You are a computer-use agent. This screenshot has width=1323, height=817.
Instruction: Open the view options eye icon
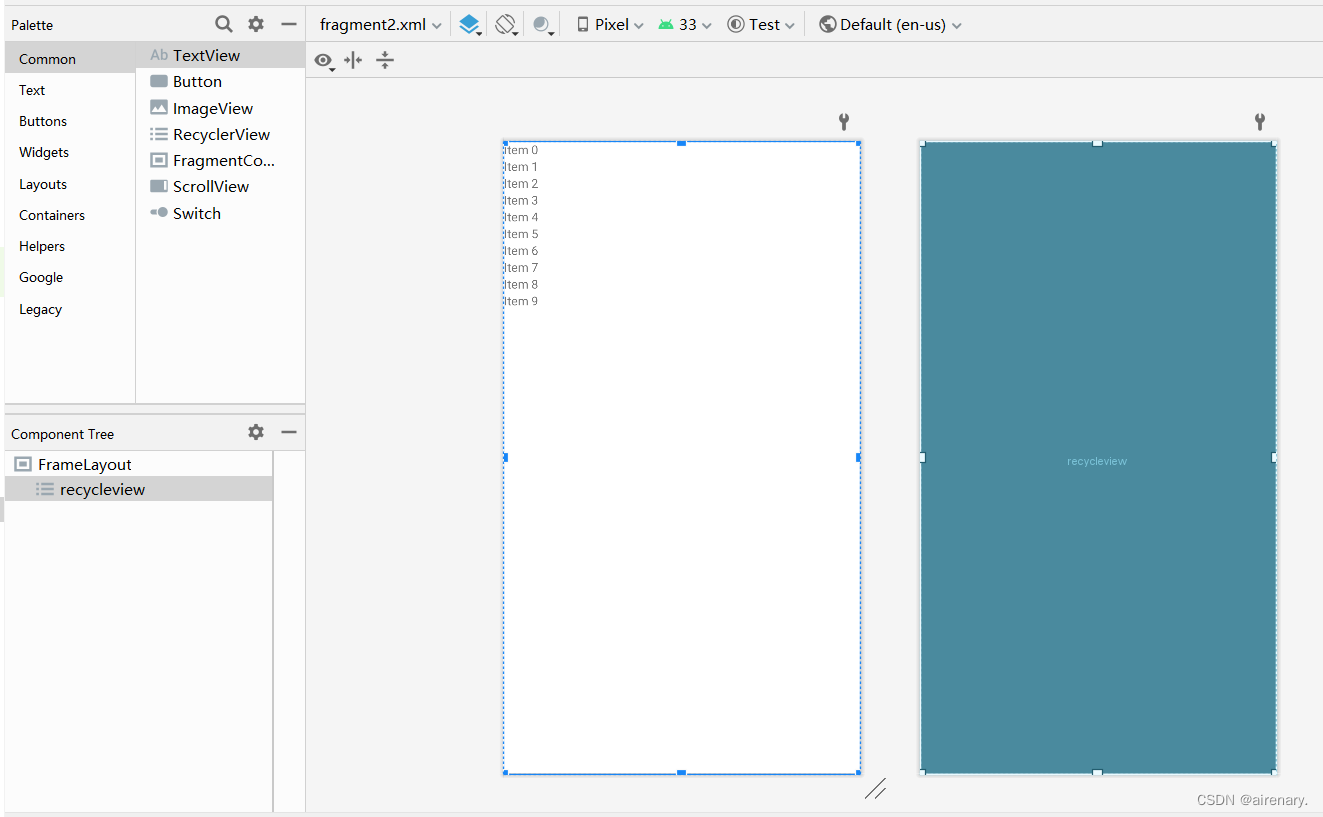click(324, 61)
